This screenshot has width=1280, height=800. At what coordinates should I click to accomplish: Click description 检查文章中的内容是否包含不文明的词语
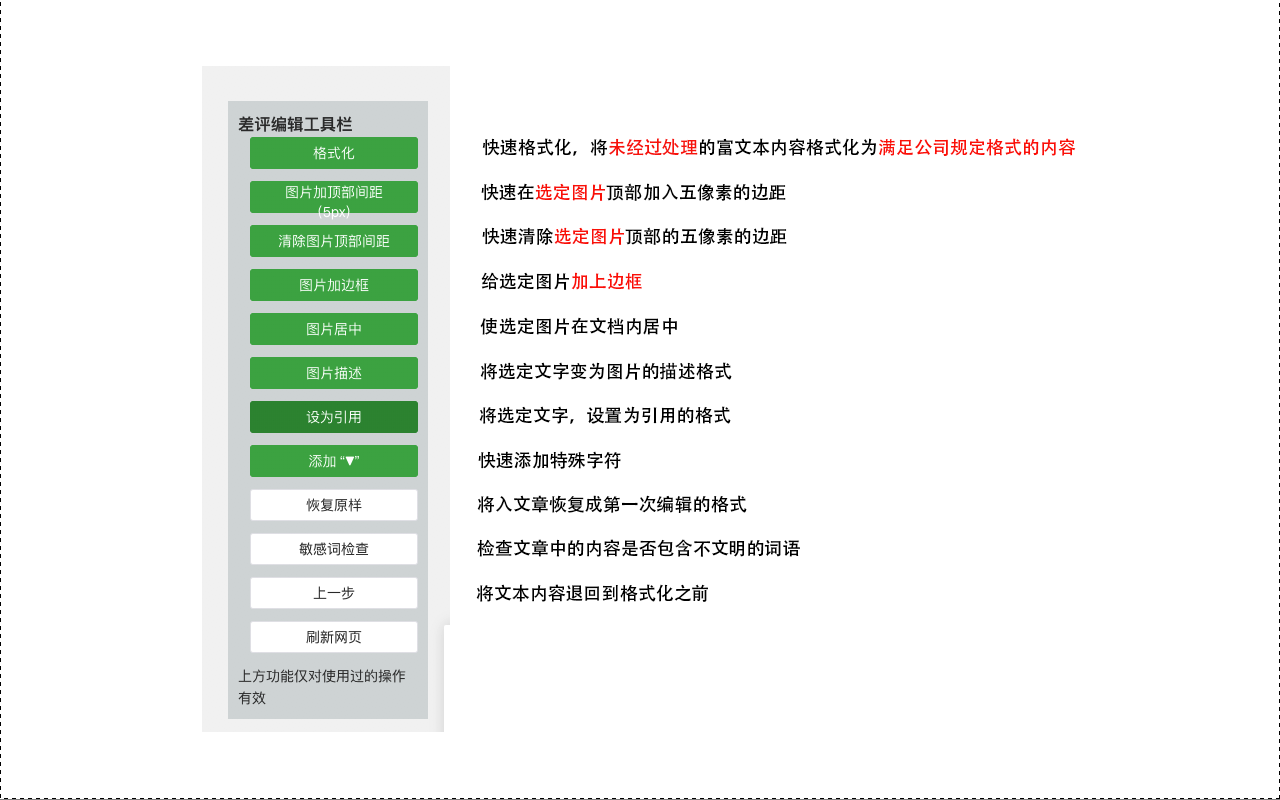click(x=639, y=549)
